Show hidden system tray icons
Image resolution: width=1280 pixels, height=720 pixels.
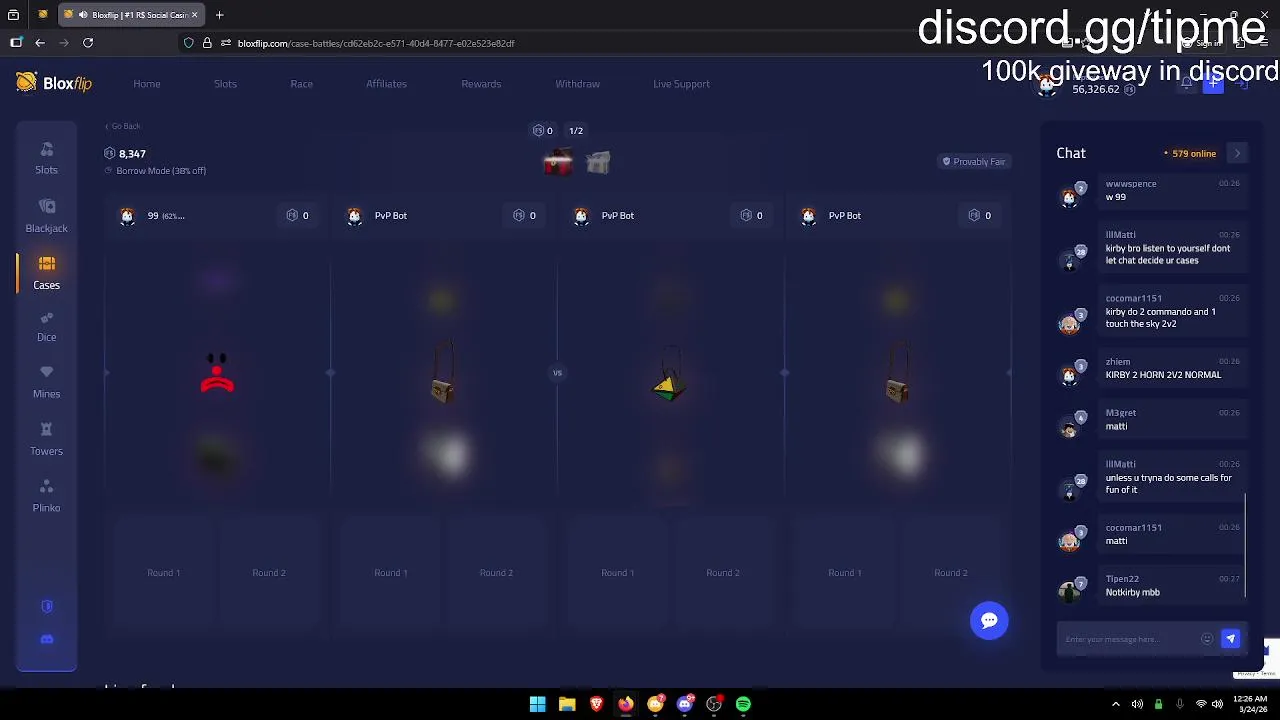[1116, 704]
